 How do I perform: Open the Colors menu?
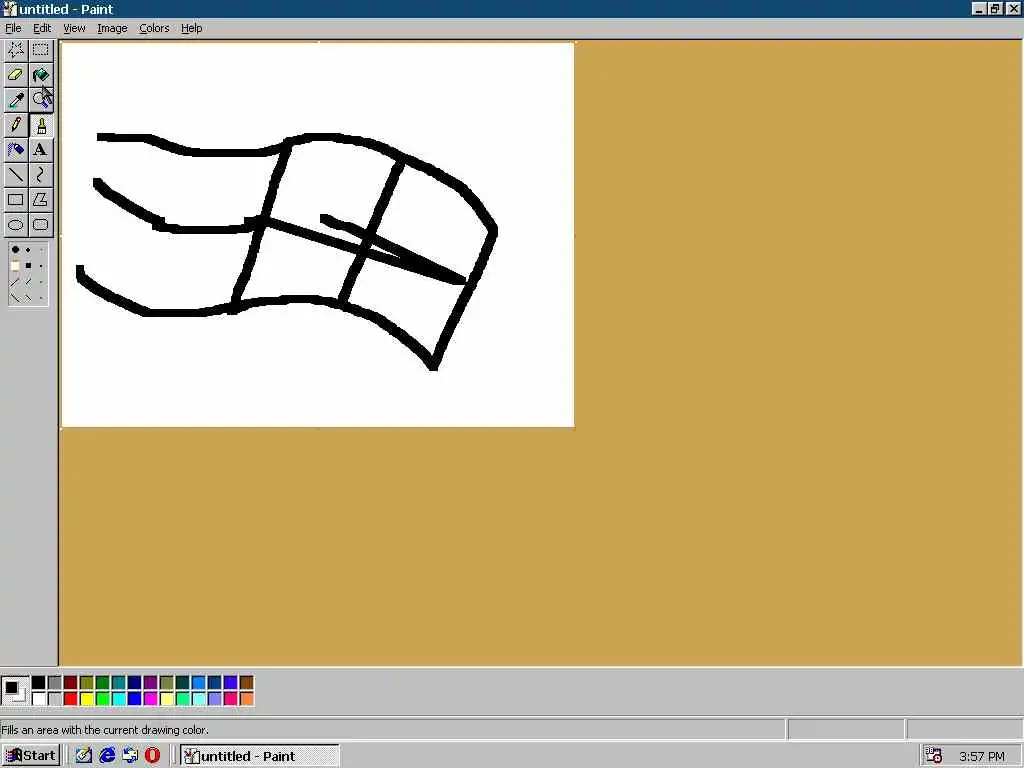(x=154, y=28)
